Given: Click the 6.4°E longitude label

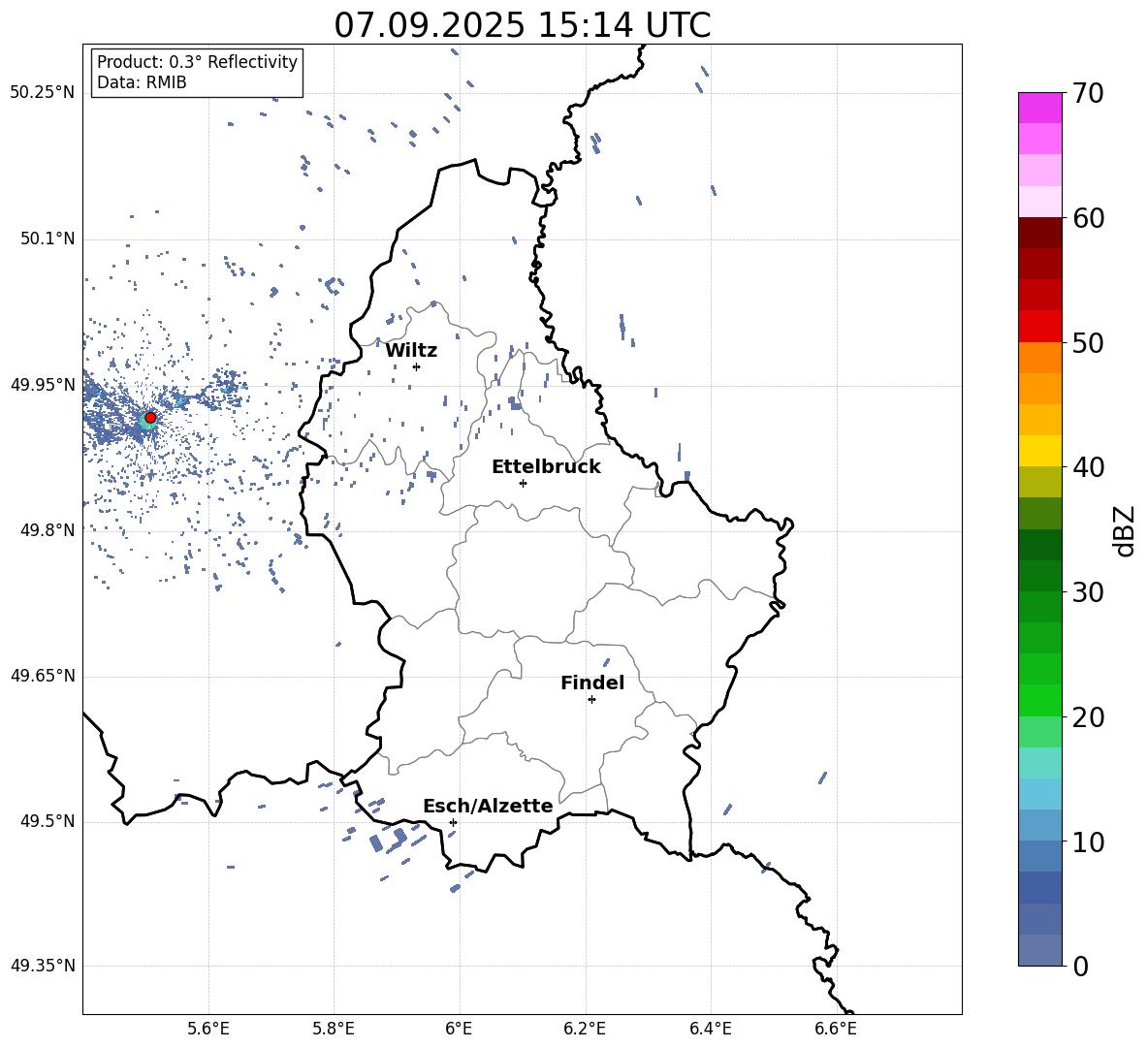Looking at the screenshot, I should click(x=710, y=1029).
